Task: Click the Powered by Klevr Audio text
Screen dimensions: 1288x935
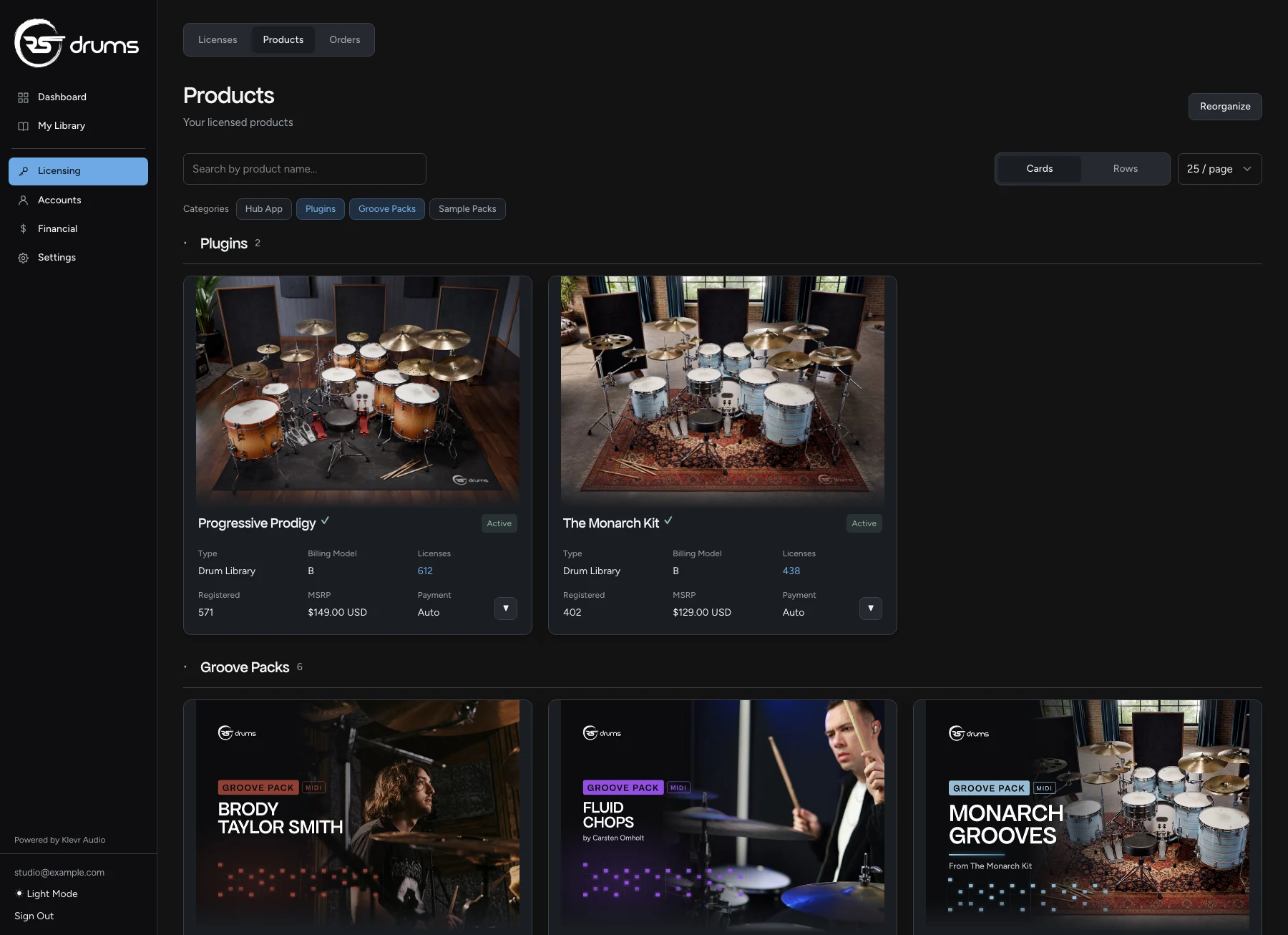Action: (60, 840)
